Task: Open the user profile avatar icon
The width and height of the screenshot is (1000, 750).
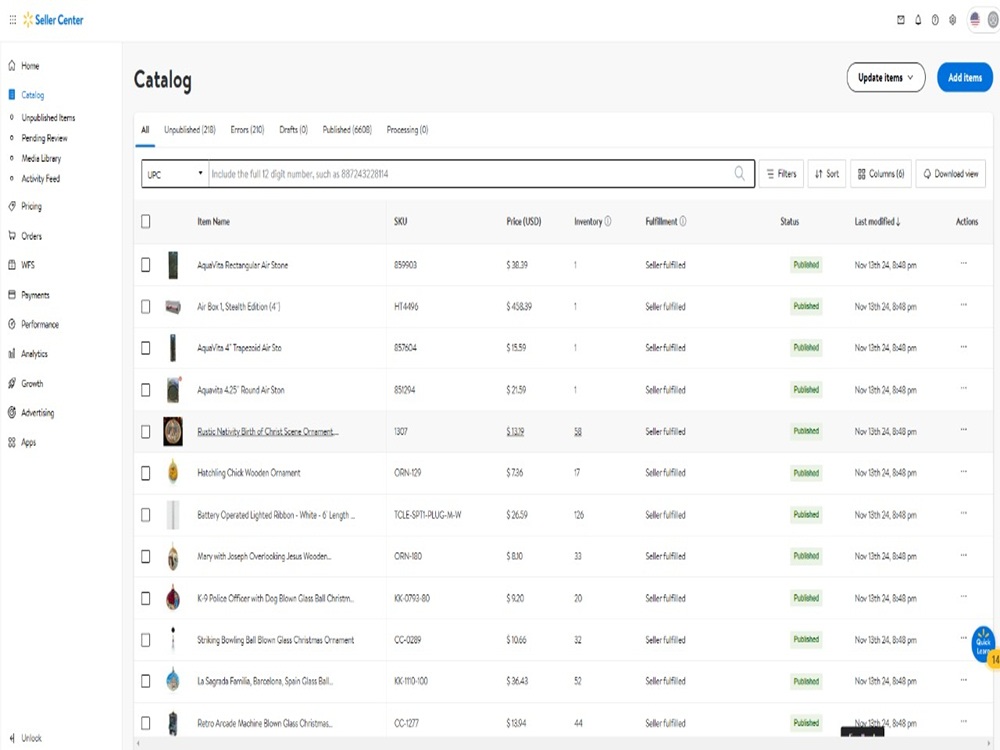Action: pyautogui.click(x=993, y=20)
